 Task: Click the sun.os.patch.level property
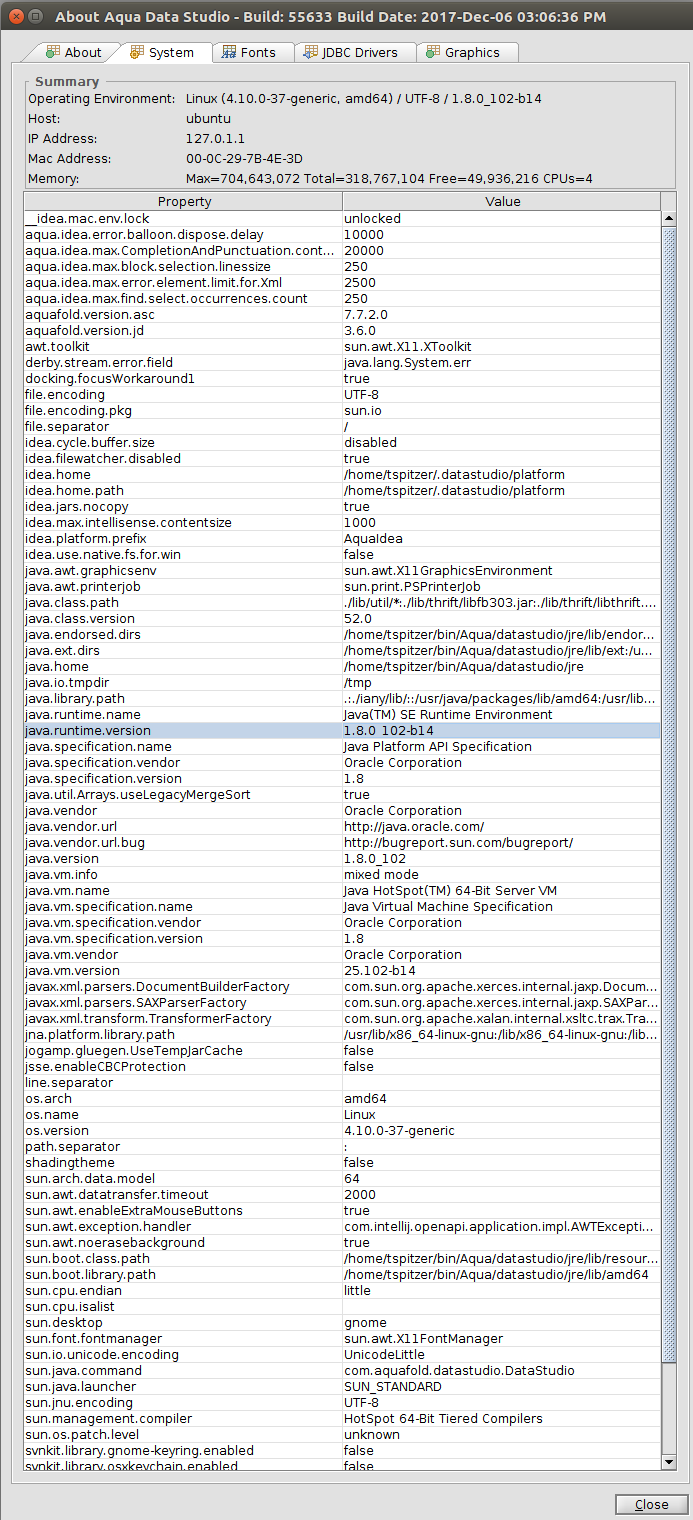click(x=342, y=1434)
